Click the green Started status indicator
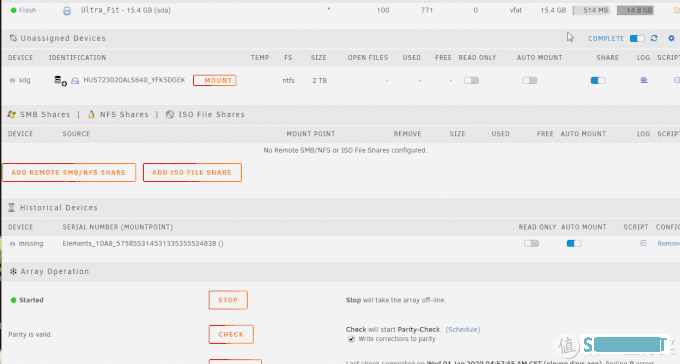Image resolution: width=680 pixels, height=364 pixels. [x=13, y=300]
